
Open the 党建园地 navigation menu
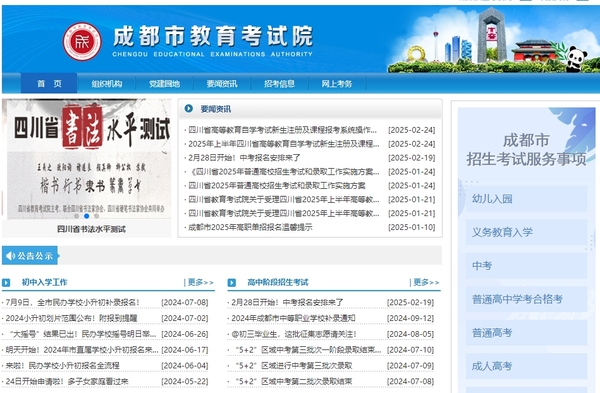(165, 84)
